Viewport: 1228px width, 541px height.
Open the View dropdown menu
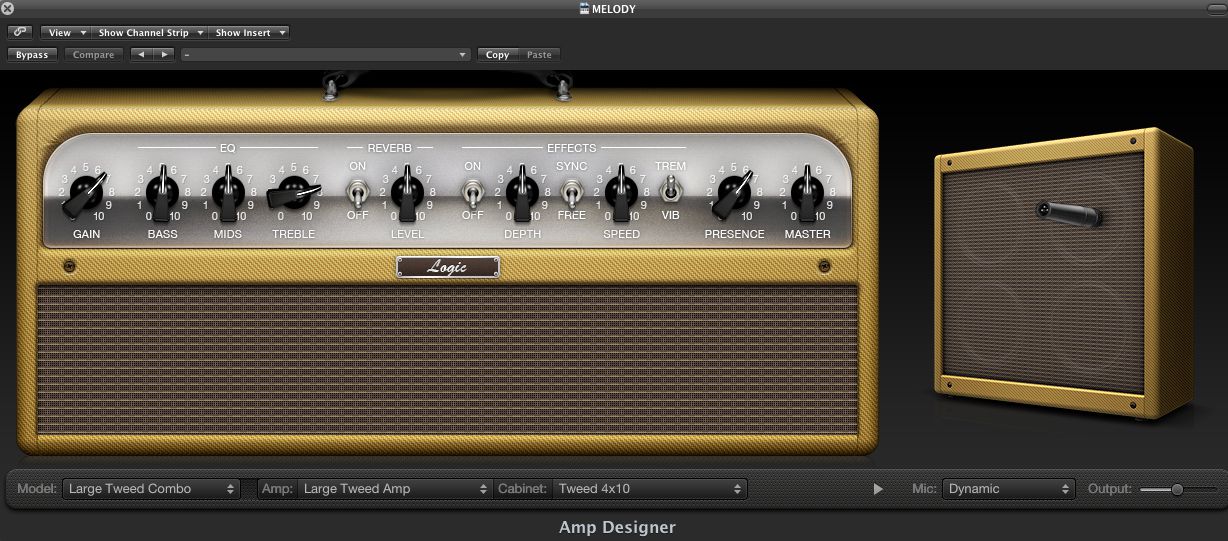point(67,32)
